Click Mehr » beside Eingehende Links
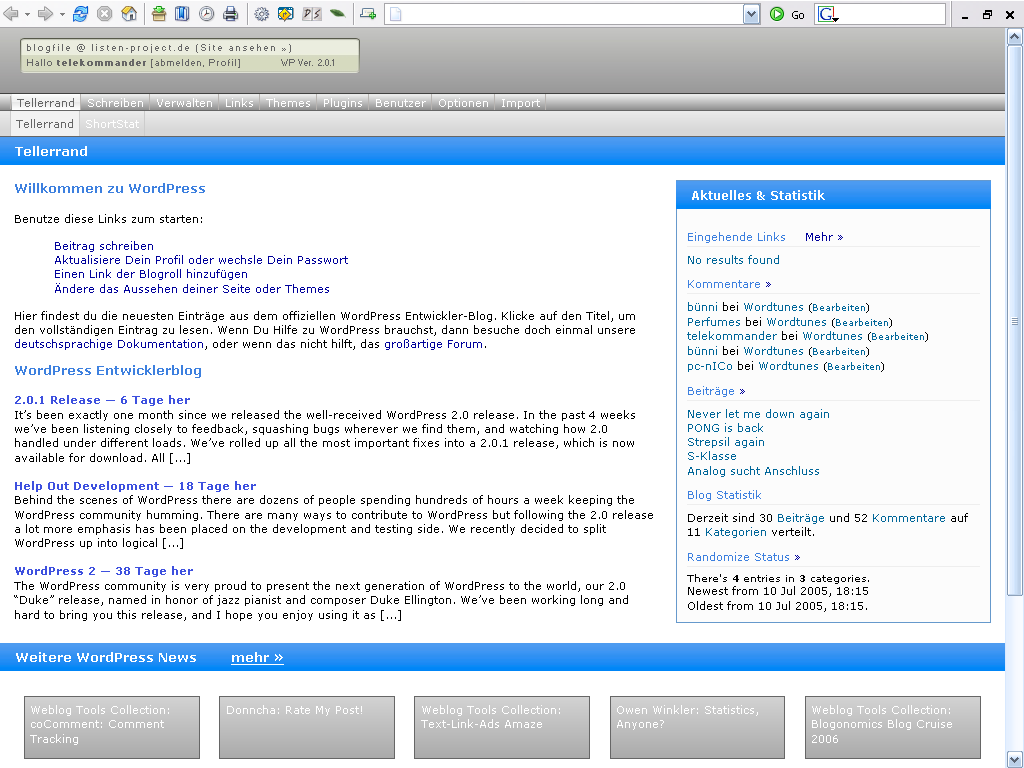This screenshot has width=1024, height=768. 824,236
